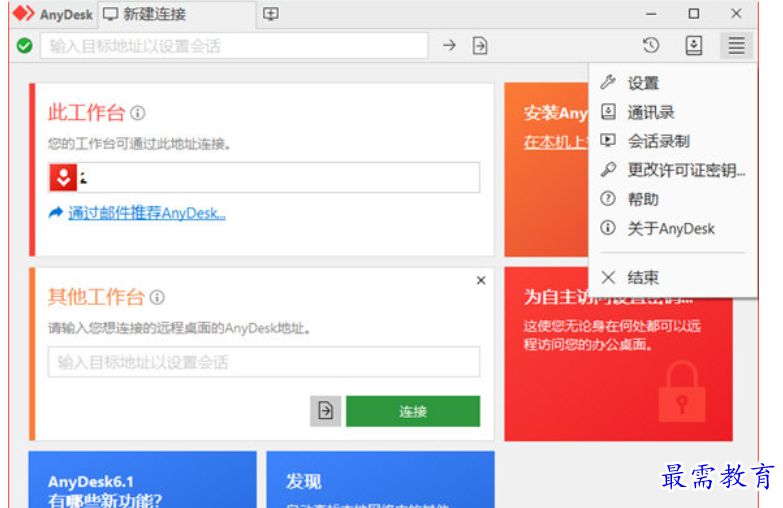Minimize the AnyDesk window
This screenshot has width=783, height=508.
tap(651, 14)
